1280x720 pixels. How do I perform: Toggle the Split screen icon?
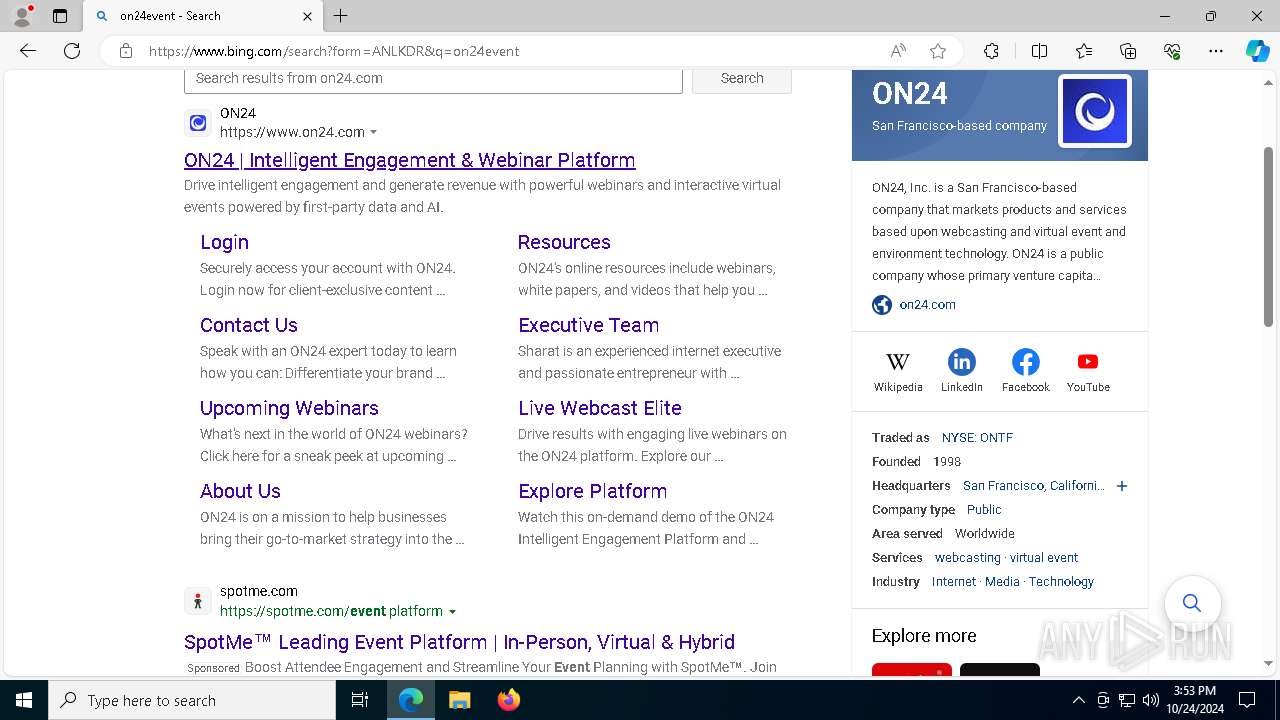pos(1039,51)
